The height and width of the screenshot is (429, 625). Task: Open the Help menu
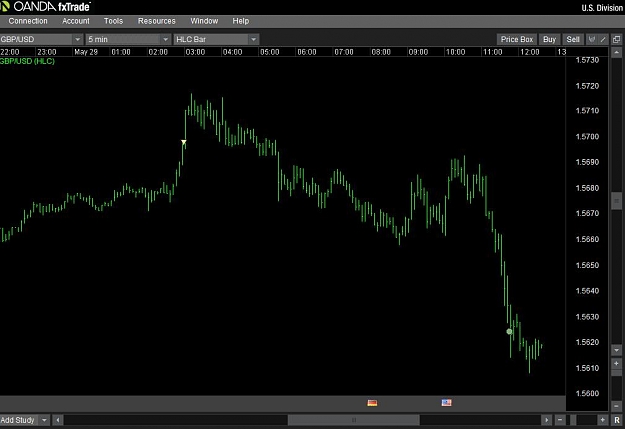click(241, 21)
